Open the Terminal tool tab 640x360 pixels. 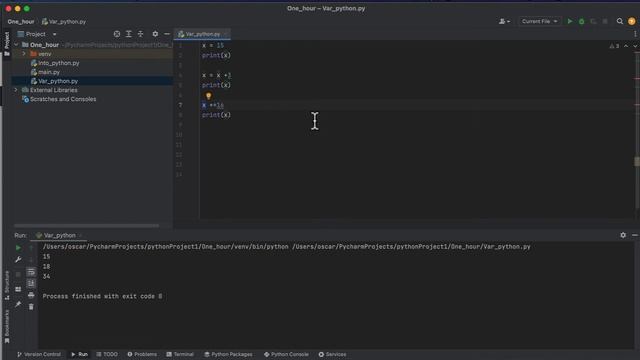click(x=180, y=354)
